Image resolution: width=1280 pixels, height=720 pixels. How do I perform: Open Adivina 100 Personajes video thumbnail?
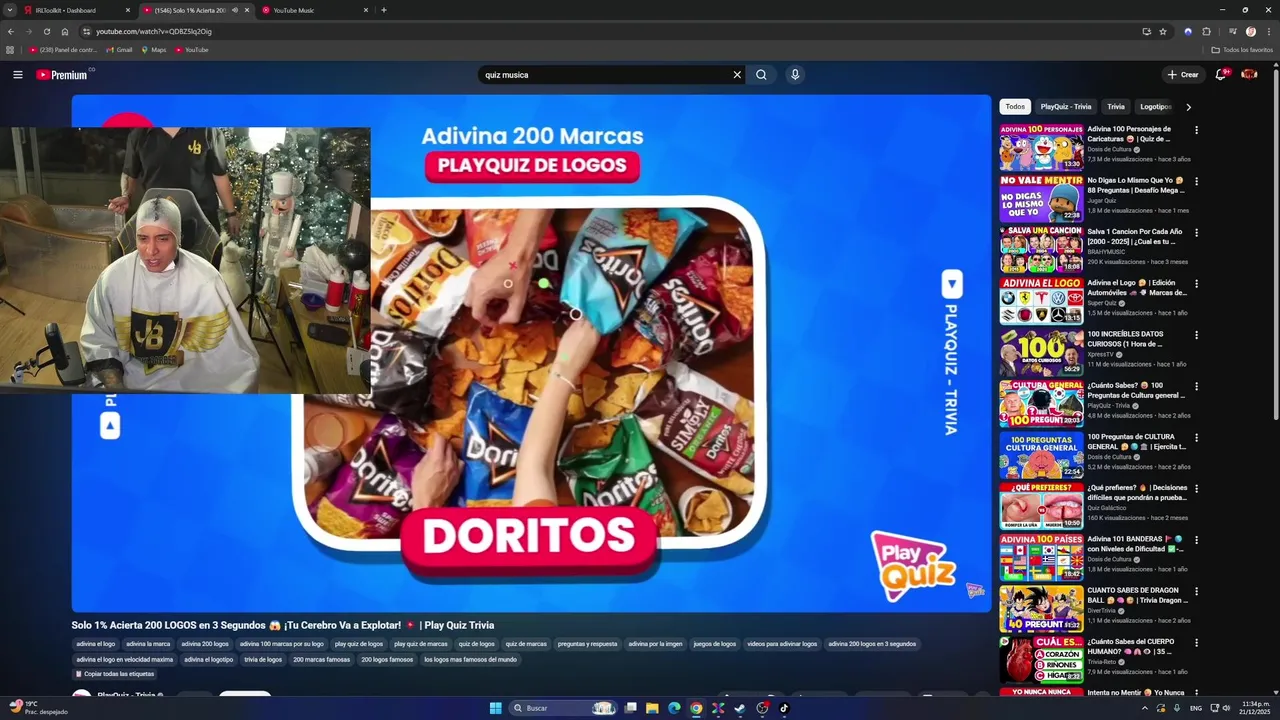[x=1041, y=147]
